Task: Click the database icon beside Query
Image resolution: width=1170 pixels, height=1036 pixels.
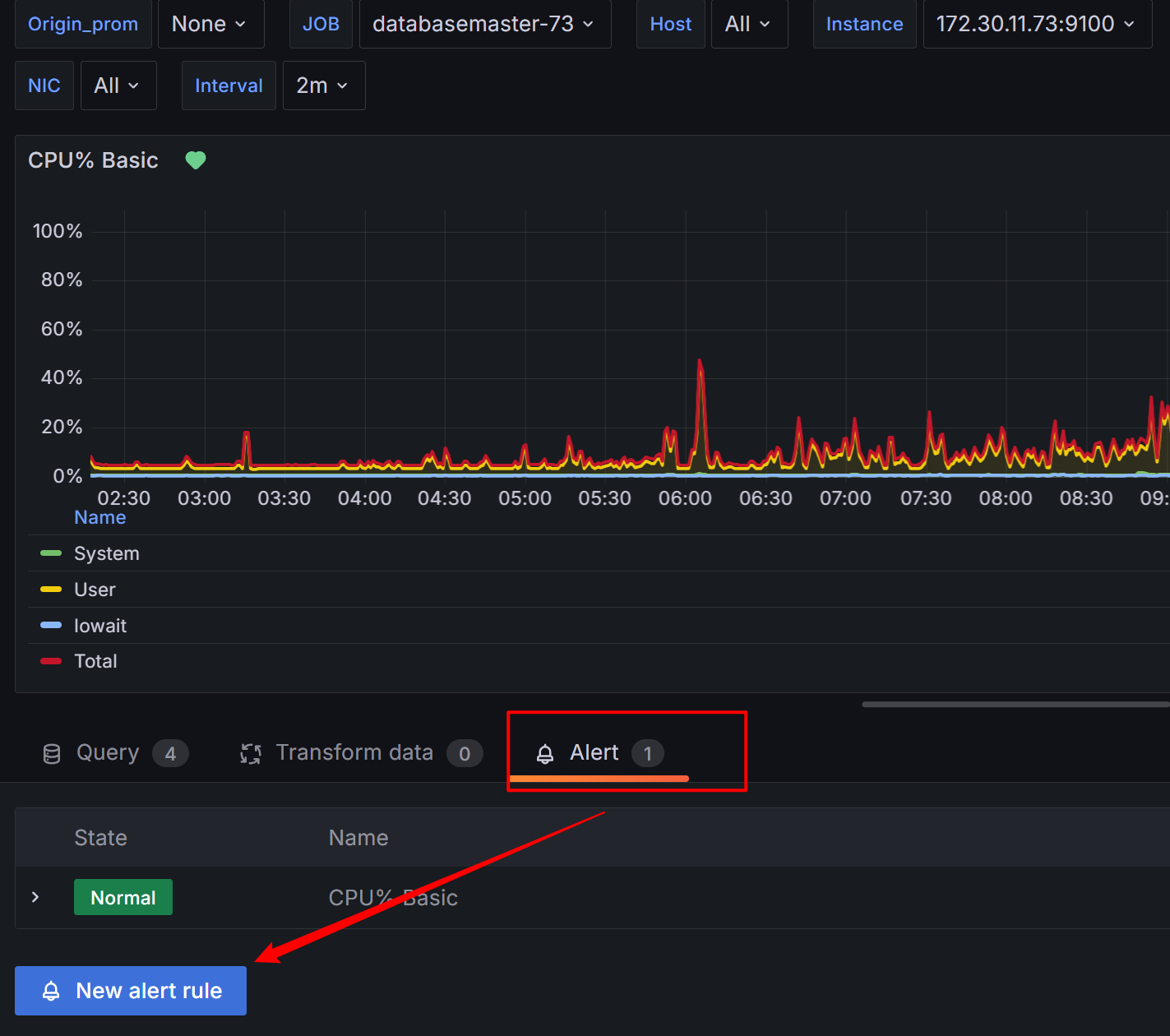Action: pyautogui.click(x=52, y=753)
